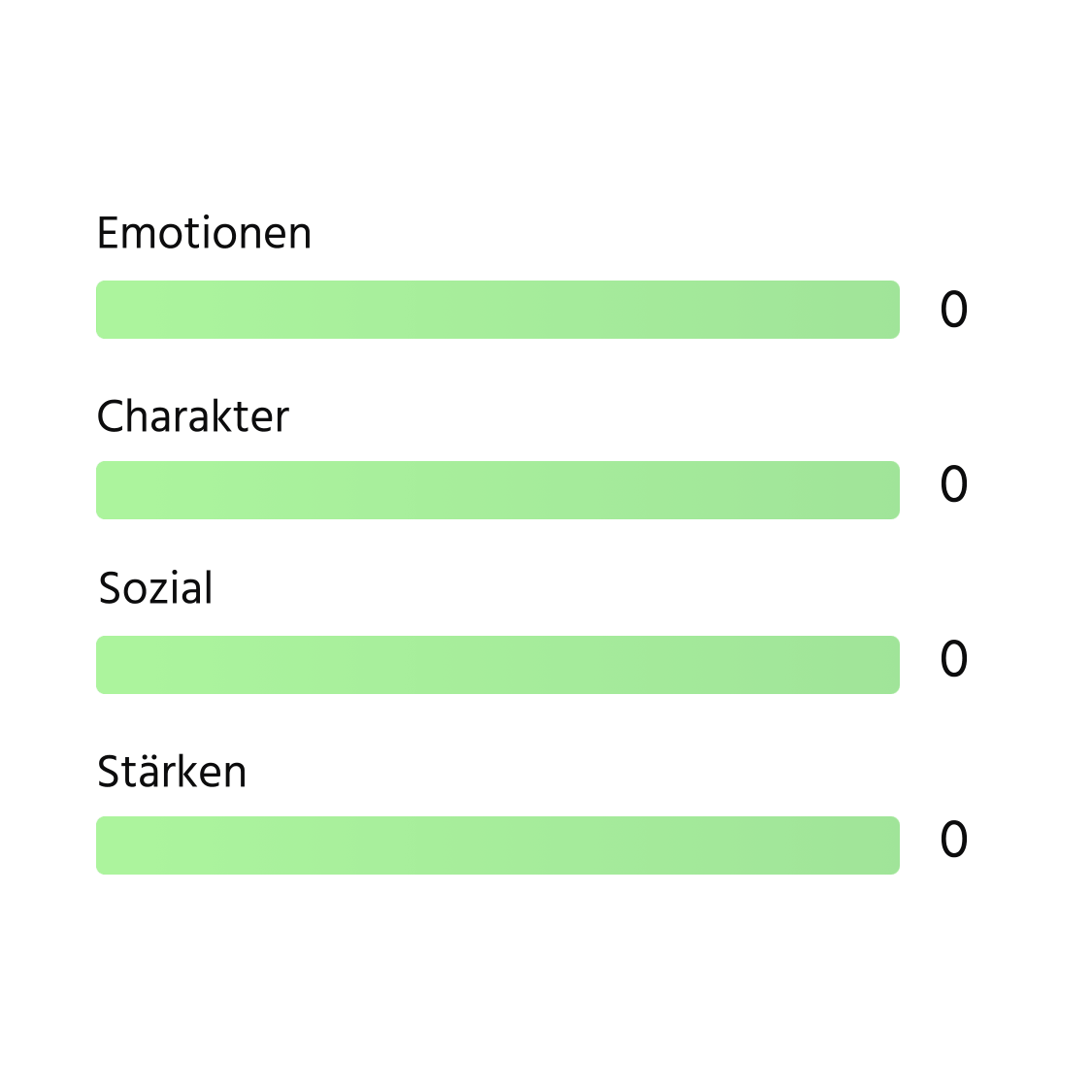Click the Charakter heading text

(193, 417)
